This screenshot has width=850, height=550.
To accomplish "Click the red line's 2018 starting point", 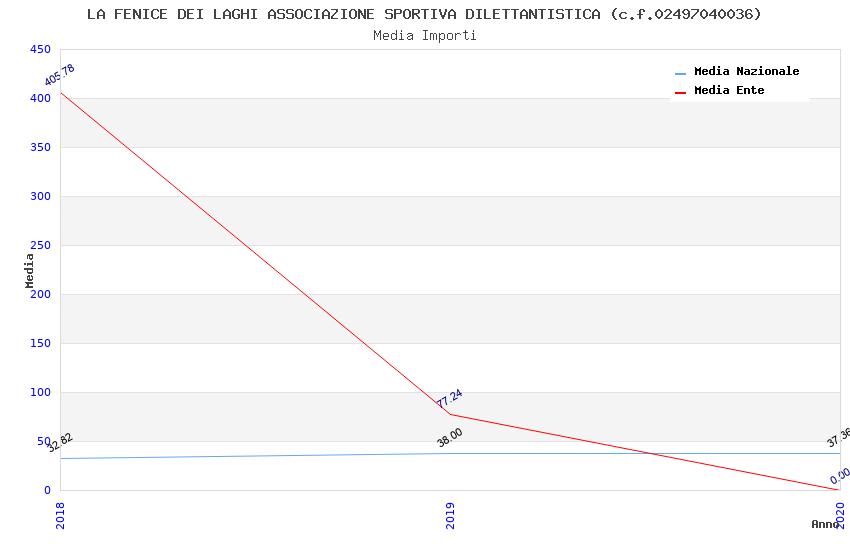I will 60,93.
